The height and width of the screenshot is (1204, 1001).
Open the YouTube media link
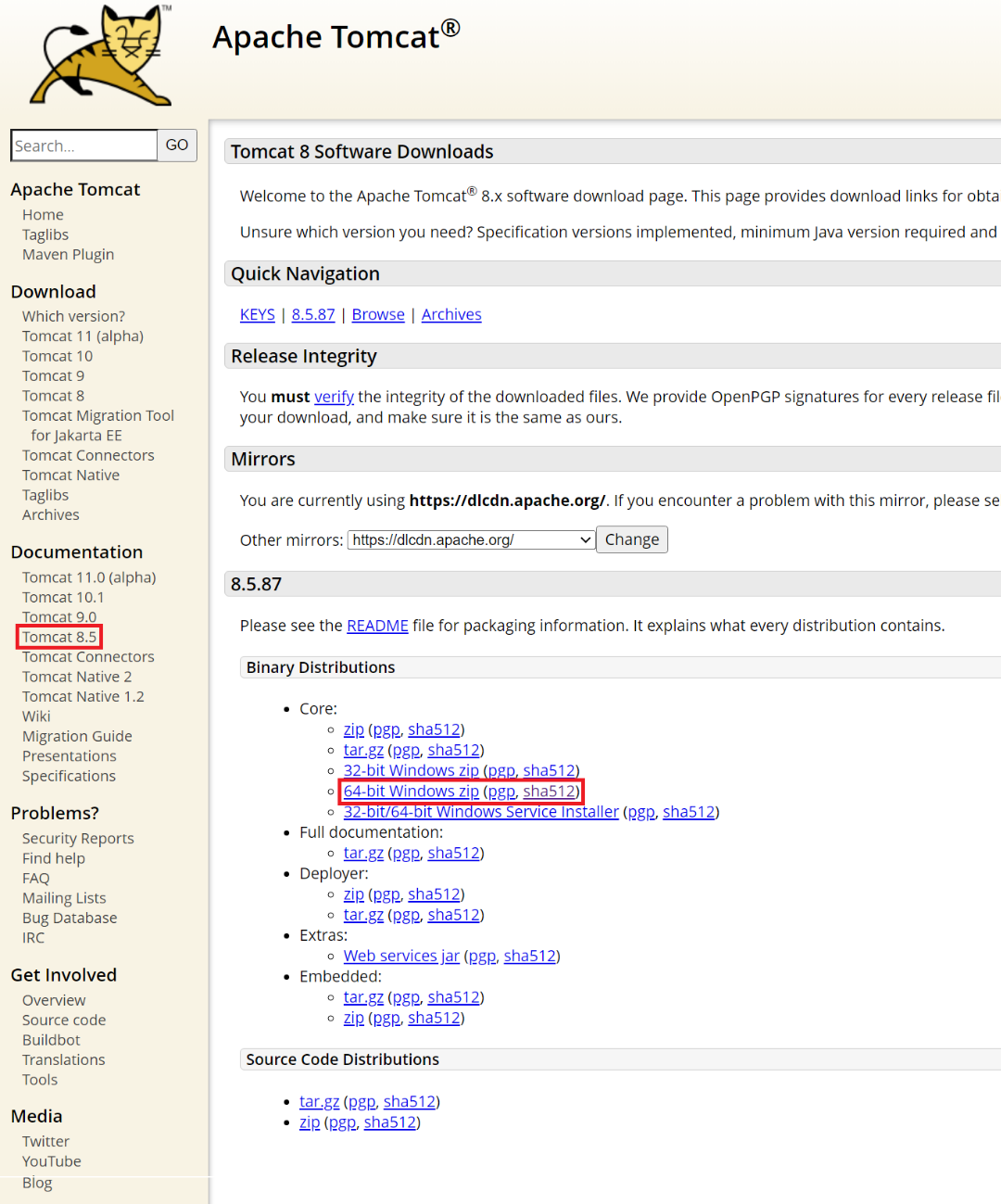[52, 1161]
